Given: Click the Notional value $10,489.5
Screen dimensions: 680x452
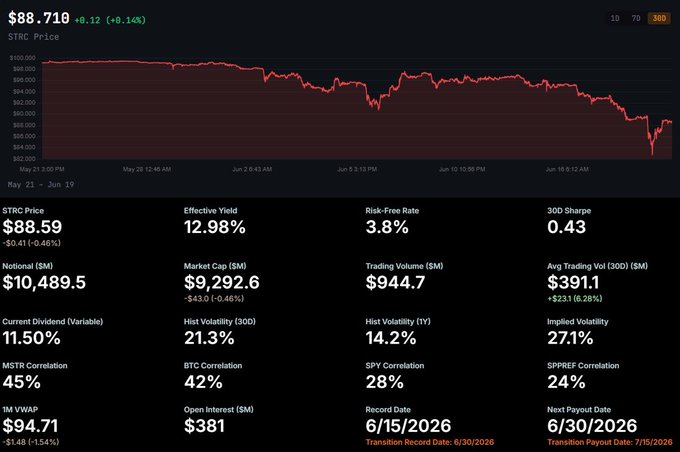Looking at the screenshot, I should tap(44, 282).
